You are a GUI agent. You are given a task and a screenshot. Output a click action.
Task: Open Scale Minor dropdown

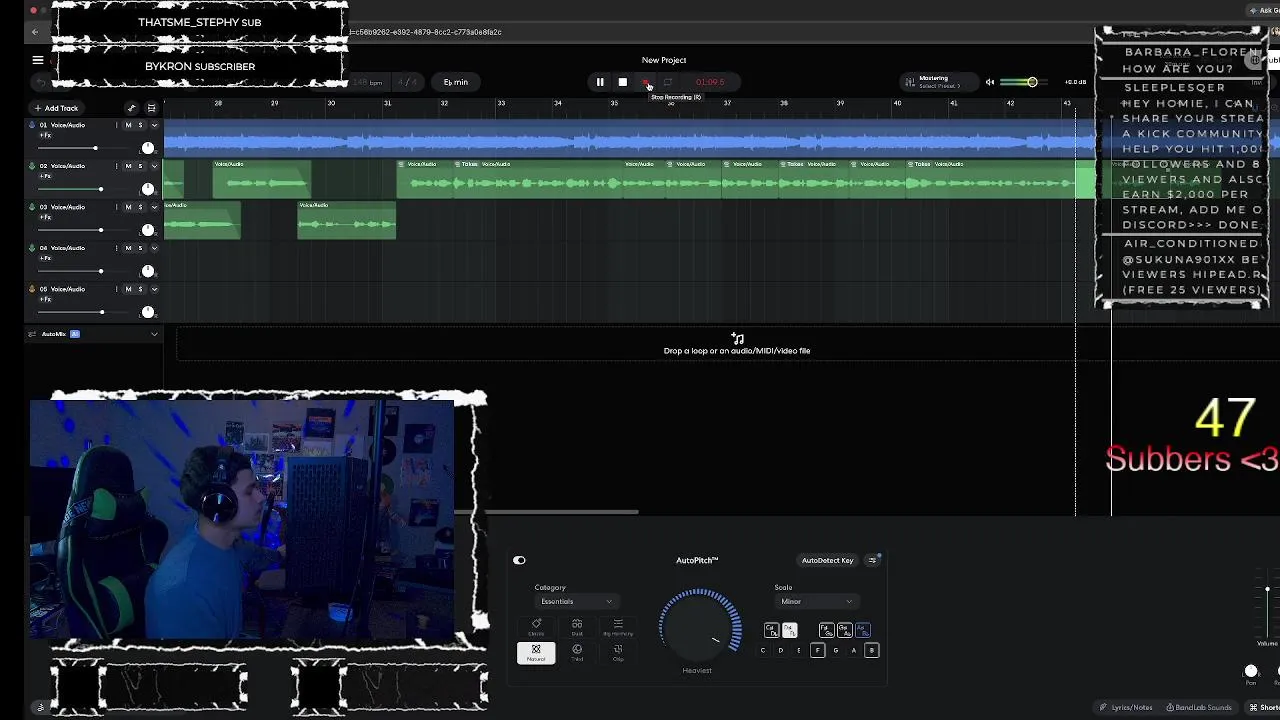pyautogui.click(x=816, y=601)
